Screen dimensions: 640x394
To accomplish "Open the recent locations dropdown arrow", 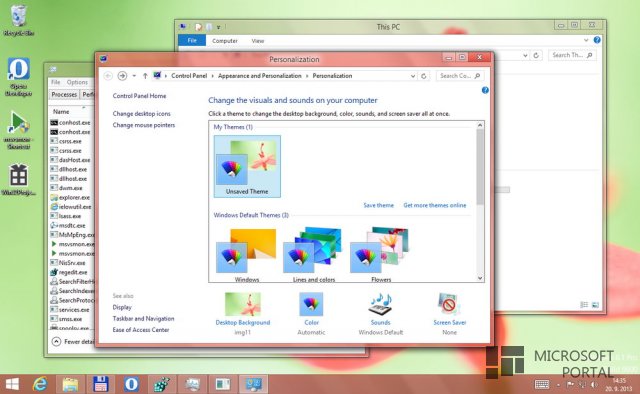I will (x=134, y=76).
